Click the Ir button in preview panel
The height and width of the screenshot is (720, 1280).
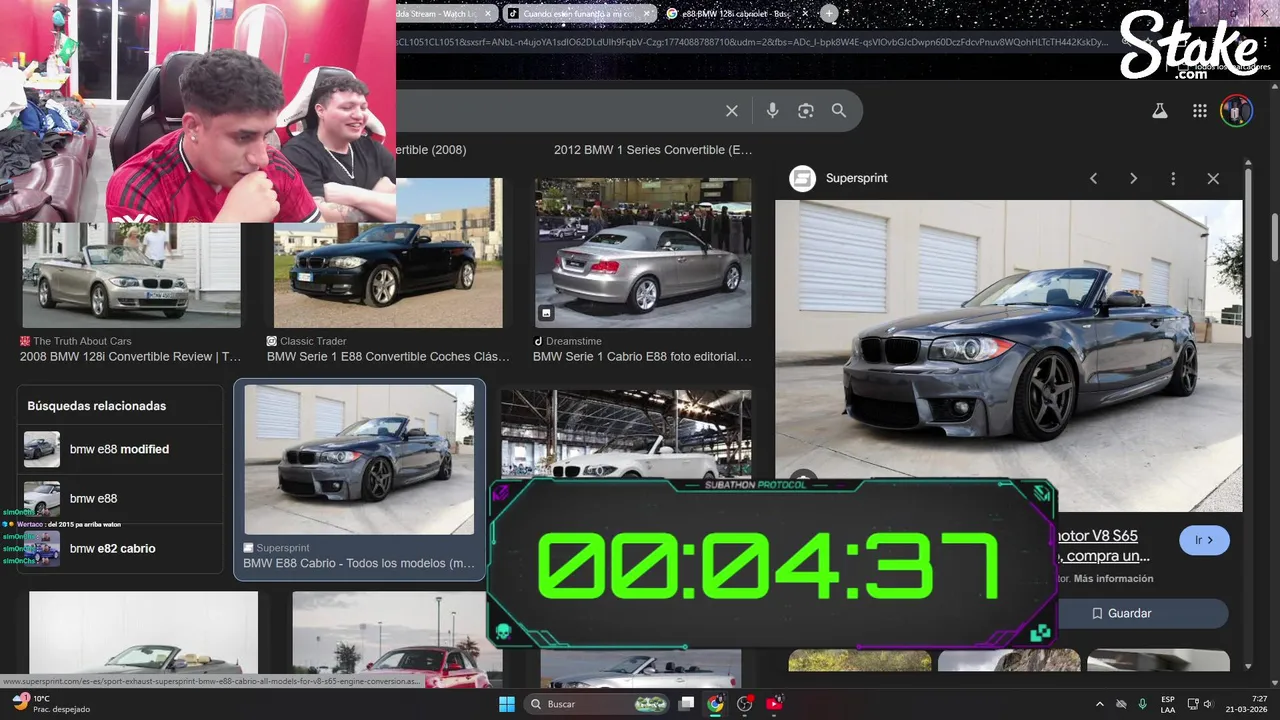tap(1204, 540)
